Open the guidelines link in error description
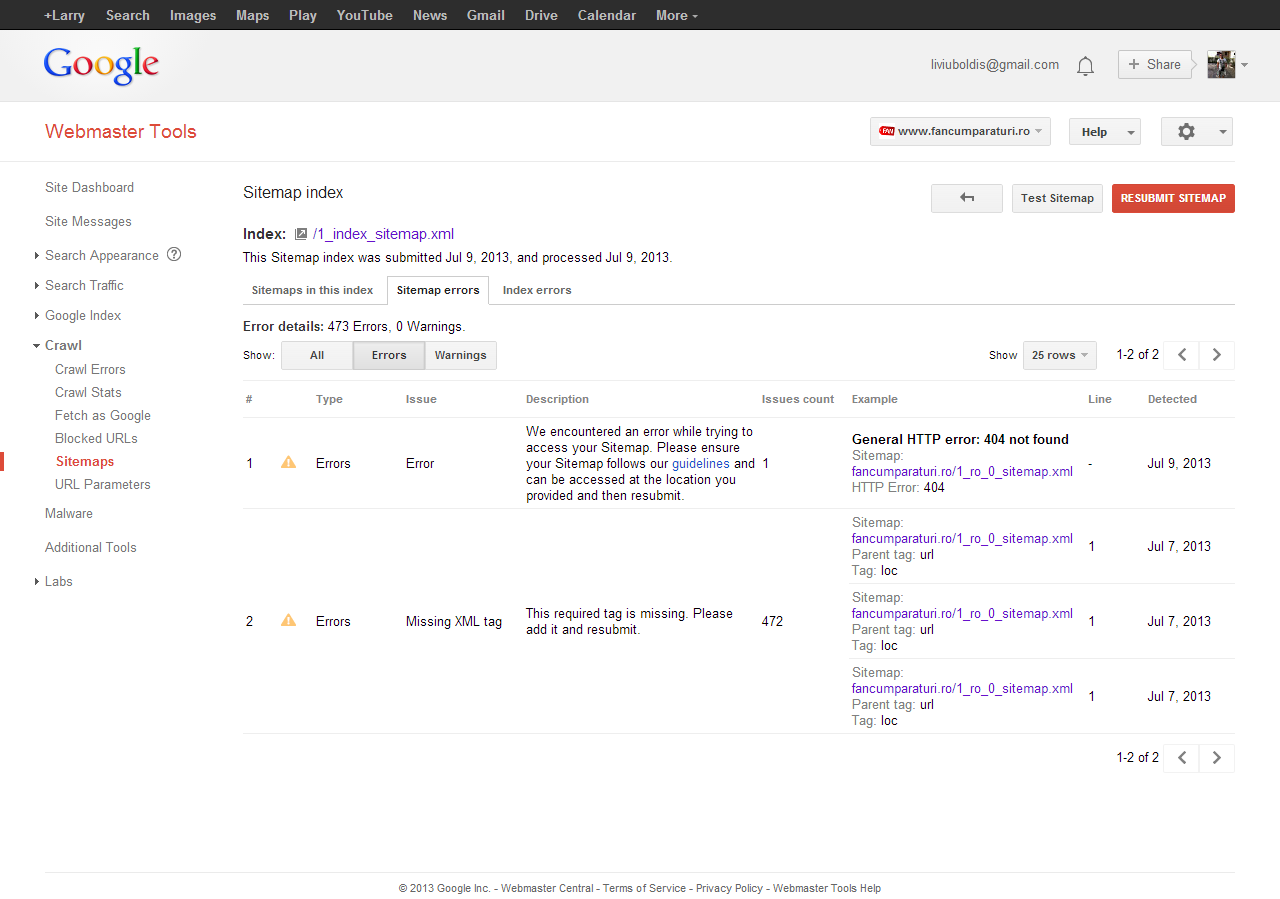The image size is (1280, 899). coord(701,464)
